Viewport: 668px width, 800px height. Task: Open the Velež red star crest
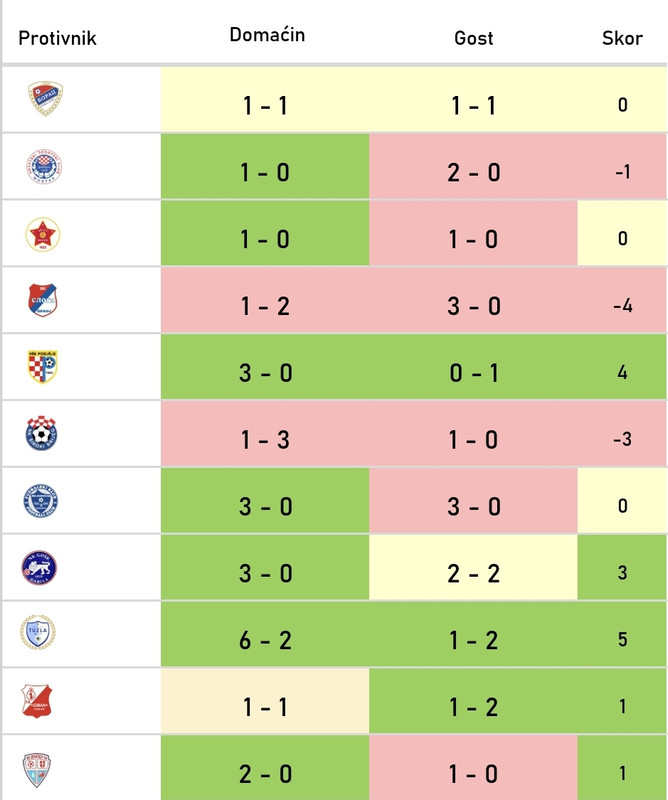(x=43, y=234)
